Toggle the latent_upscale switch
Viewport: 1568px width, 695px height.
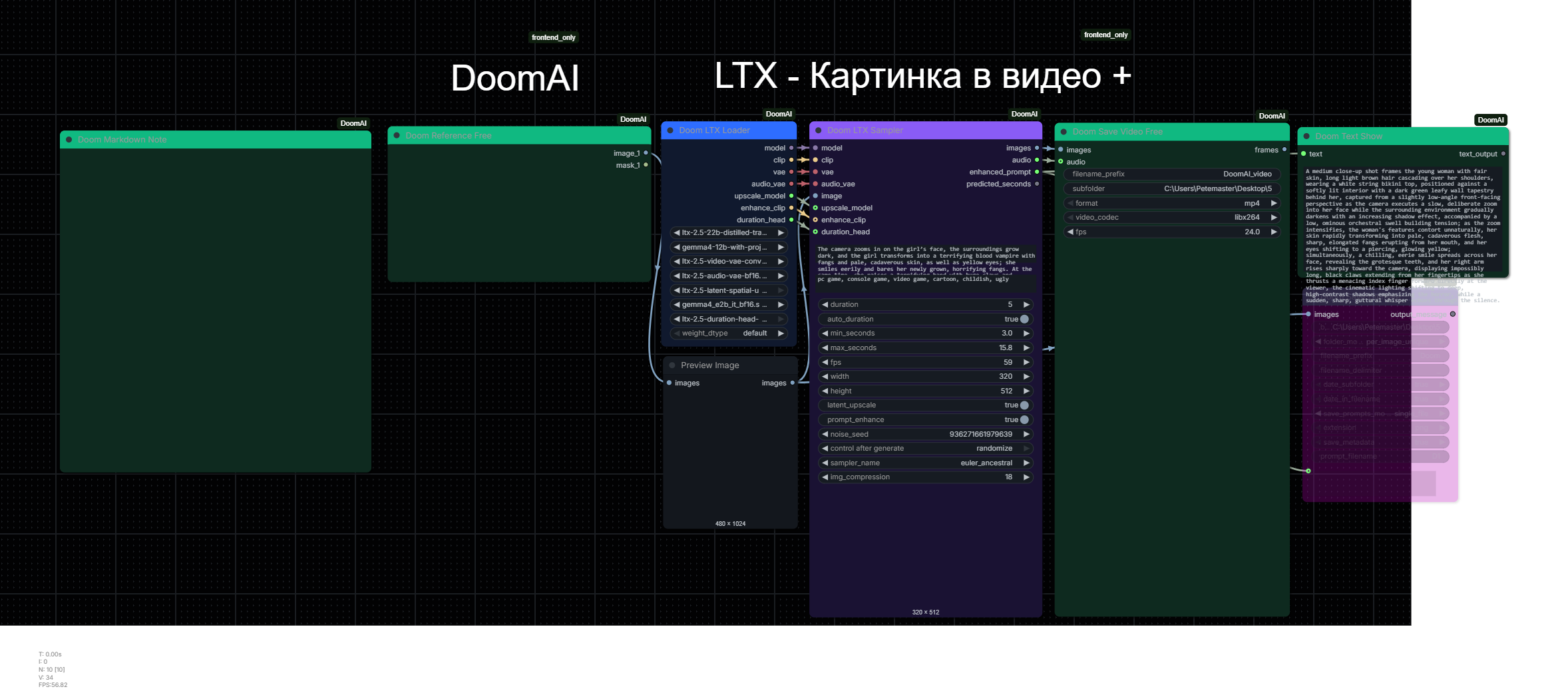point(1024,405)
